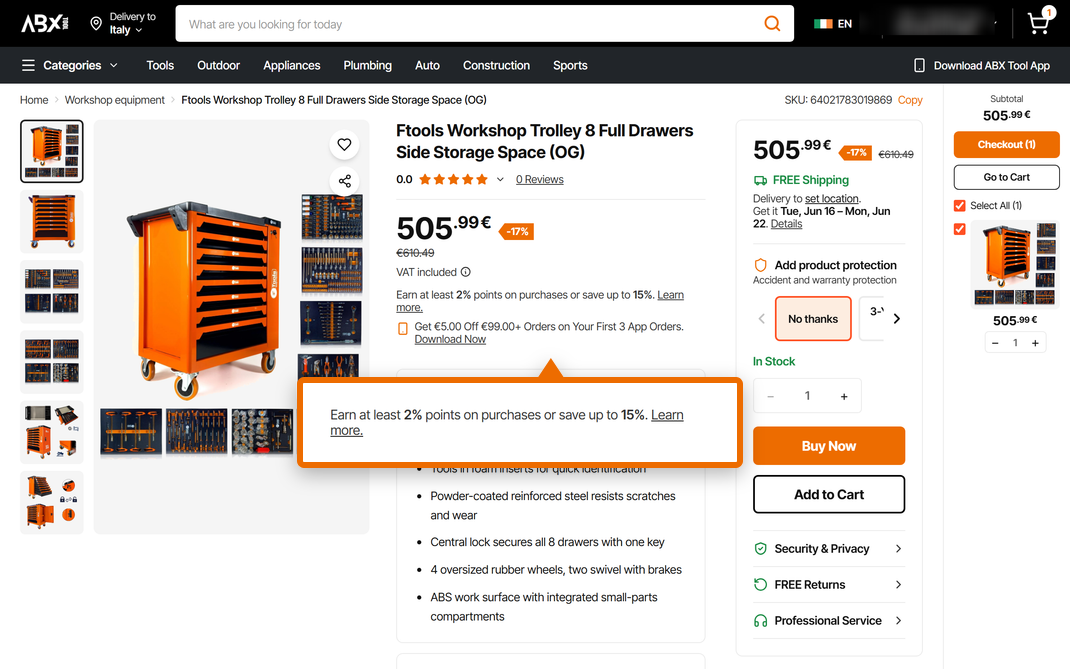Open delivery location pin for Italy

(96, 24)
